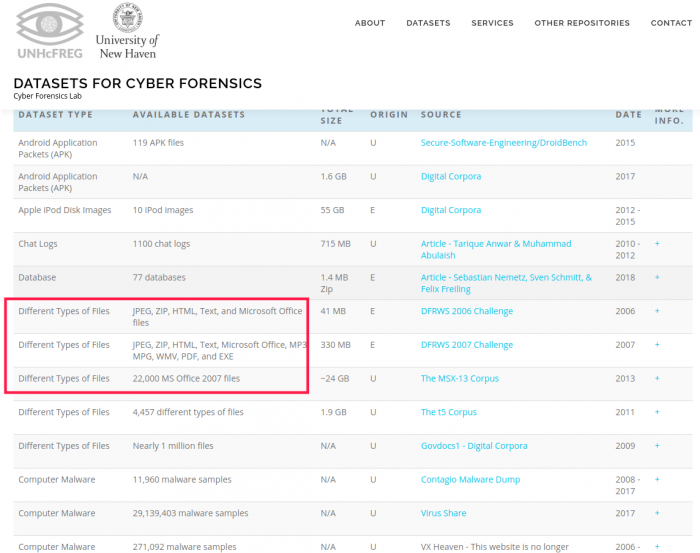
Task: Open the DFRWS 2007 Challenge link
Action: 467,345
